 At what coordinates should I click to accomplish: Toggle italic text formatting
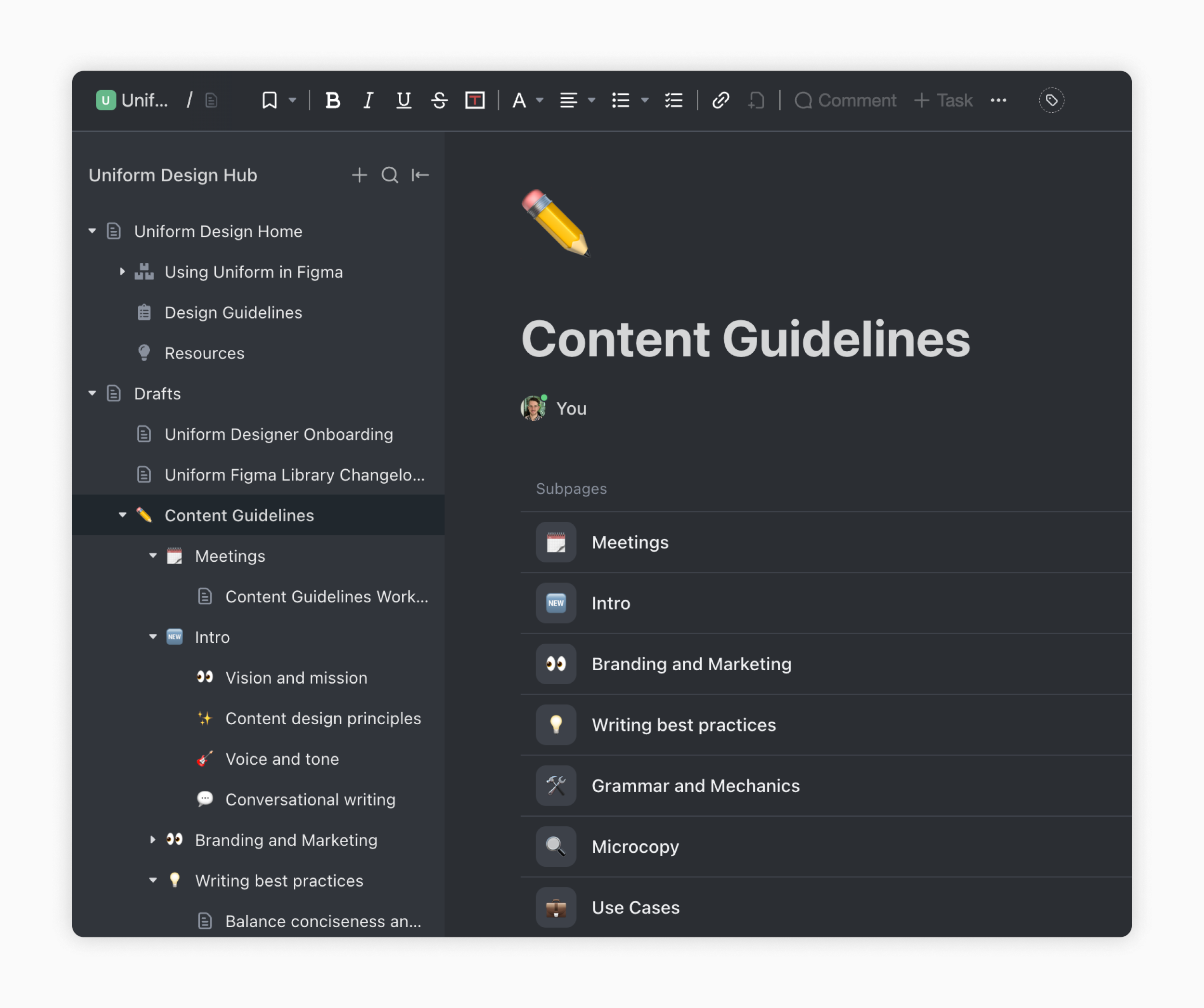pyautogui.click(x=368, y=100)
